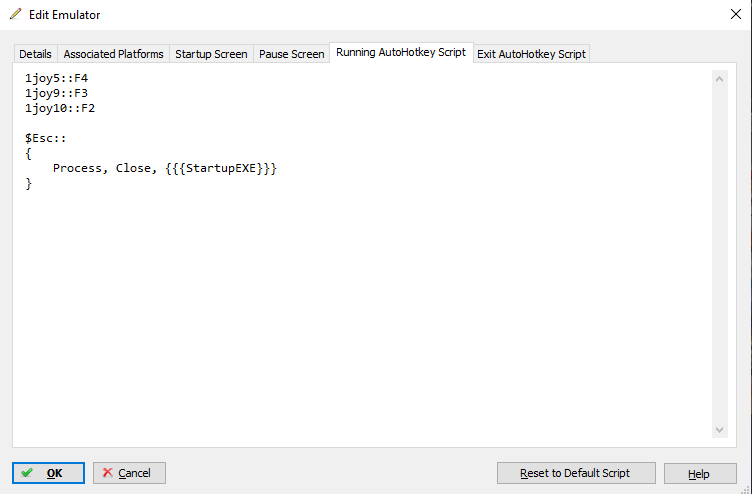Click the Cancel button
The image size is (752, 494).
click(129, 473)
